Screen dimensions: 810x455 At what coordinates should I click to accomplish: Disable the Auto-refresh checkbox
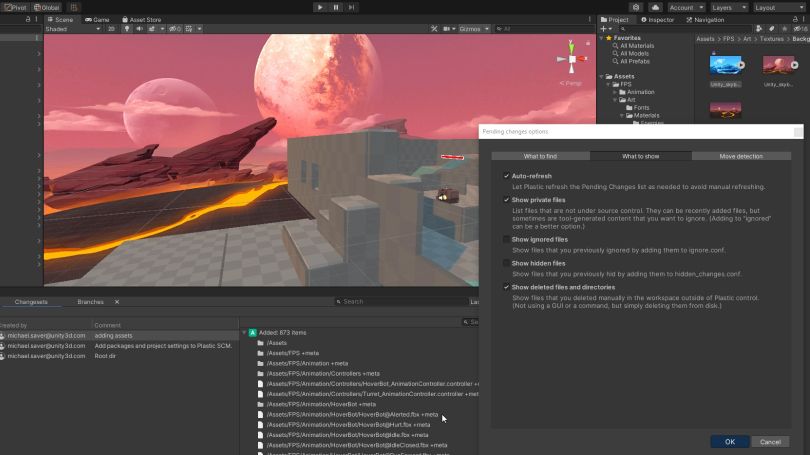click(507, 176)
